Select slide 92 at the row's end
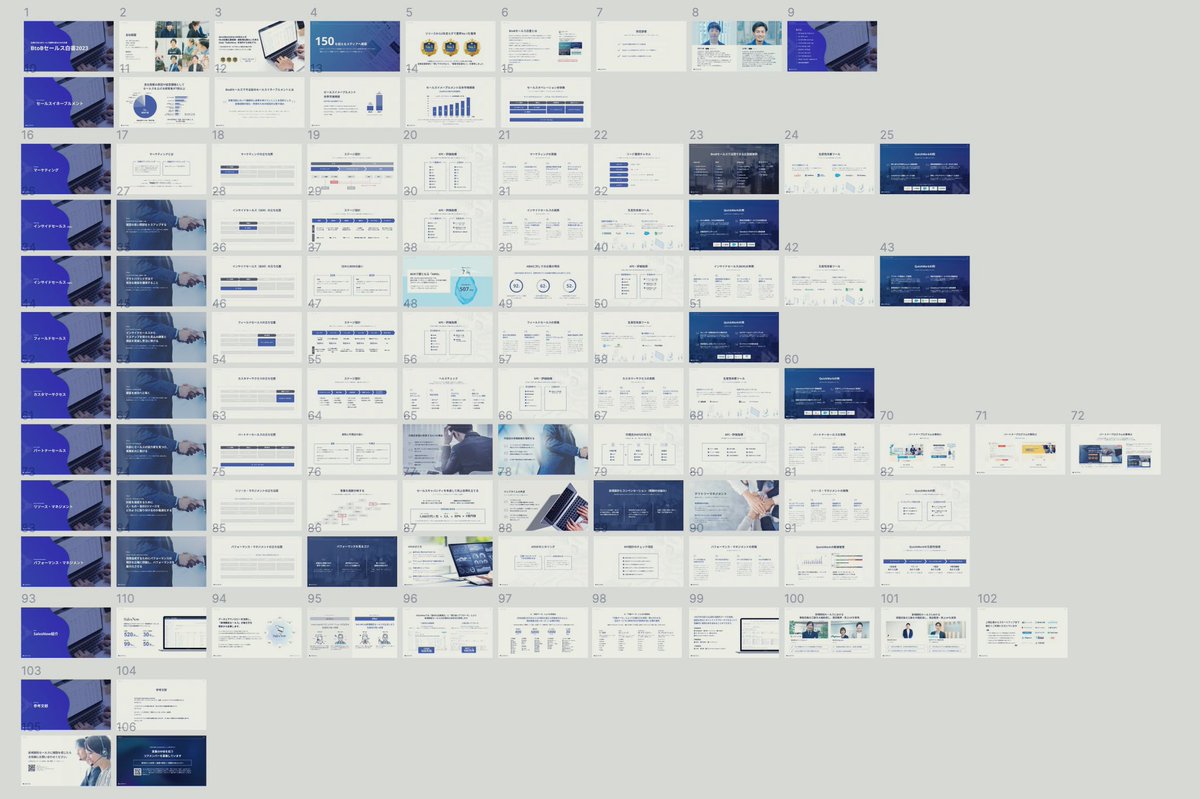This screenshot has width=1200, height=799. (x=927, y=561)
